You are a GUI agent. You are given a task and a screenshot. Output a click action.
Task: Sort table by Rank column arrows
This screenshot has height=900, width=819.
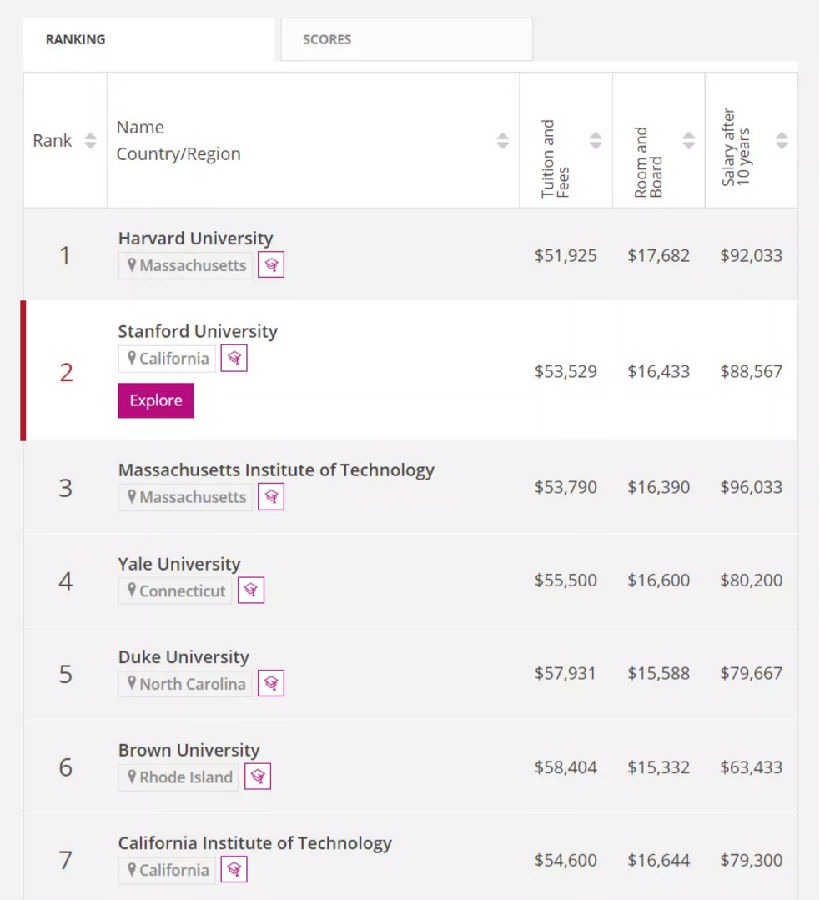[x=90, y=140]
